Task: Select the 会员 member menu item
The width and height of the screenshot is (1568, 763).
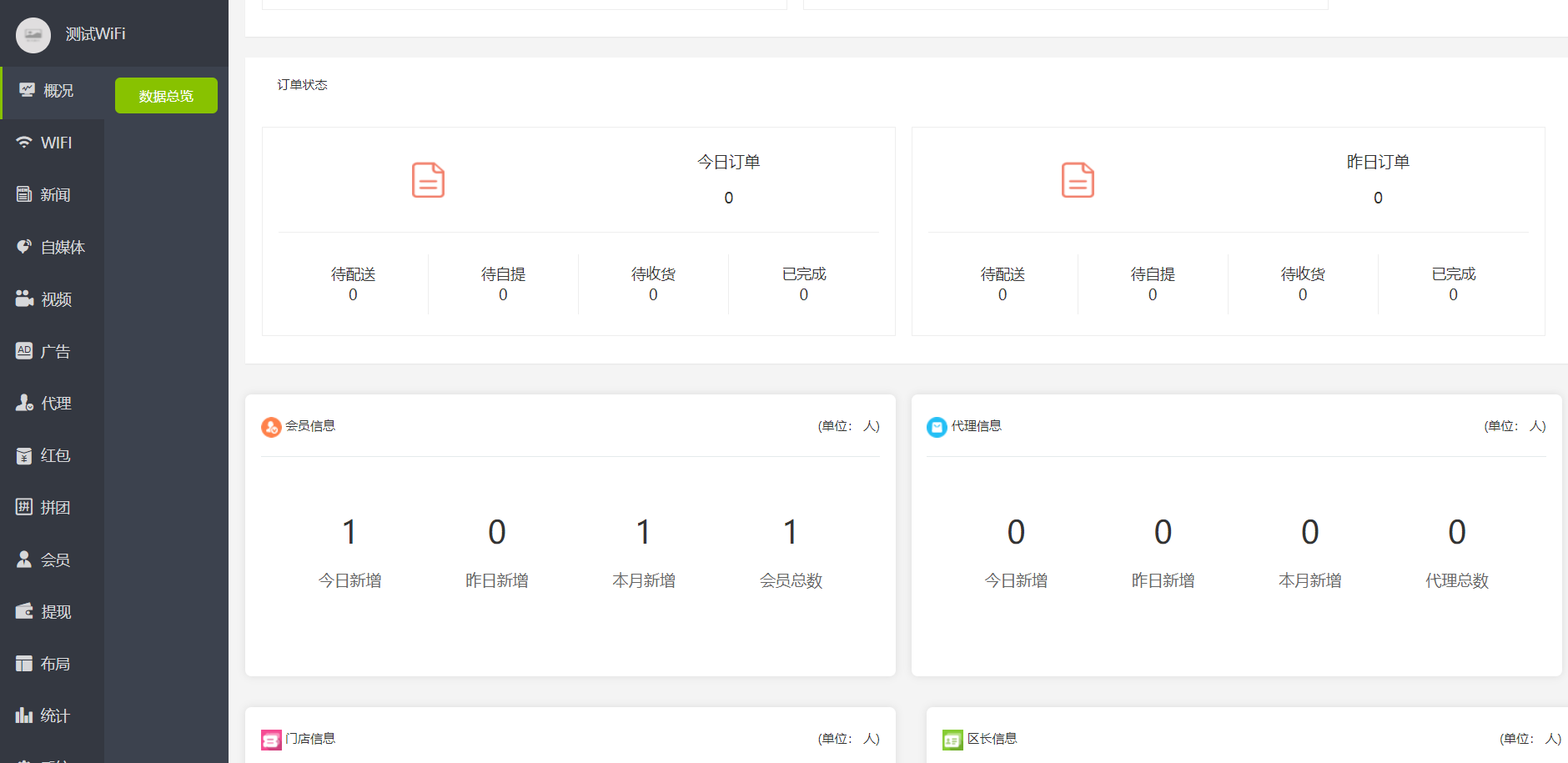Action: point(52,560)
